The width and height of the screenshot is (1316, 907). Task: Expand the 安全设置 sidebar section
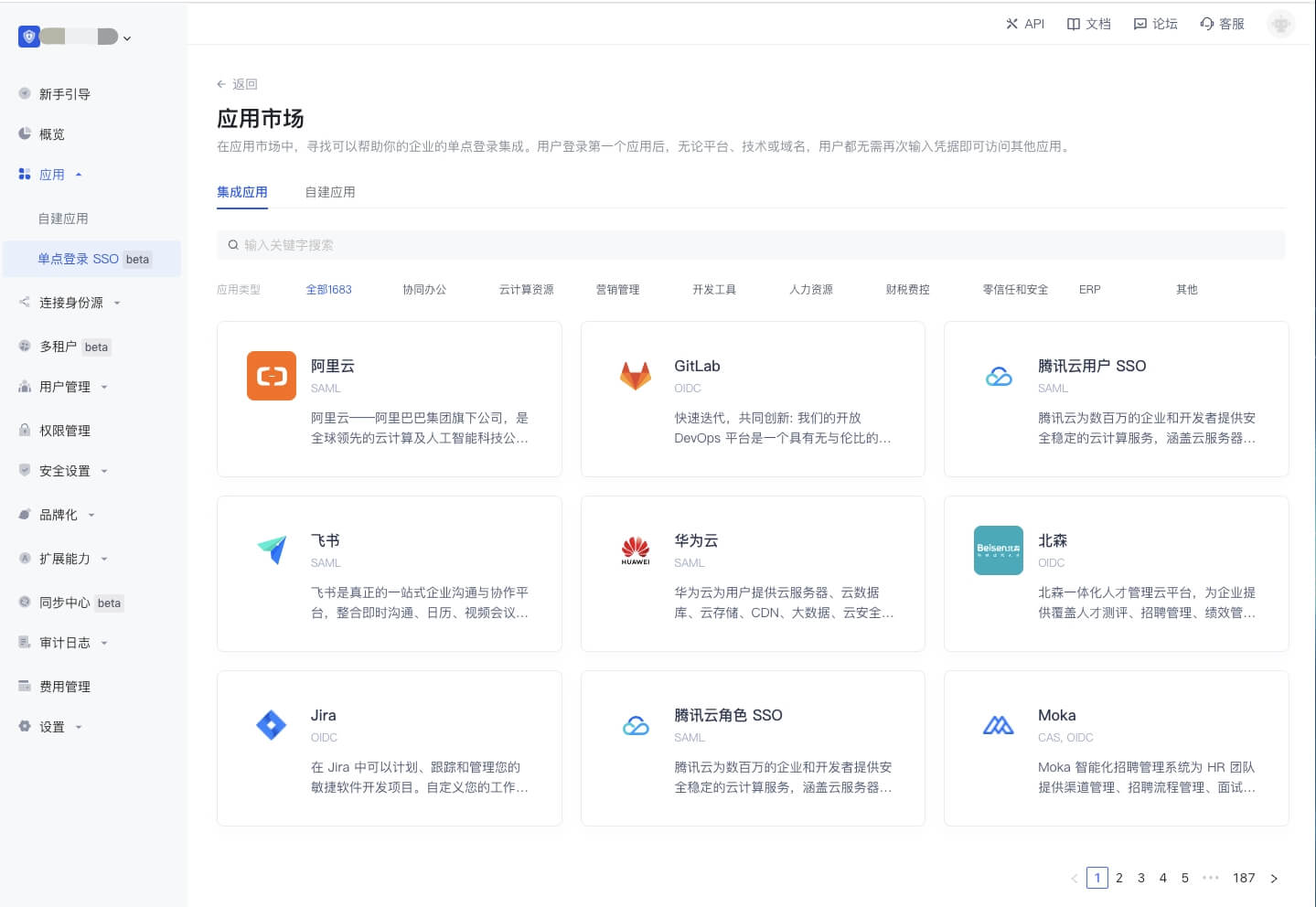[104, 471]
